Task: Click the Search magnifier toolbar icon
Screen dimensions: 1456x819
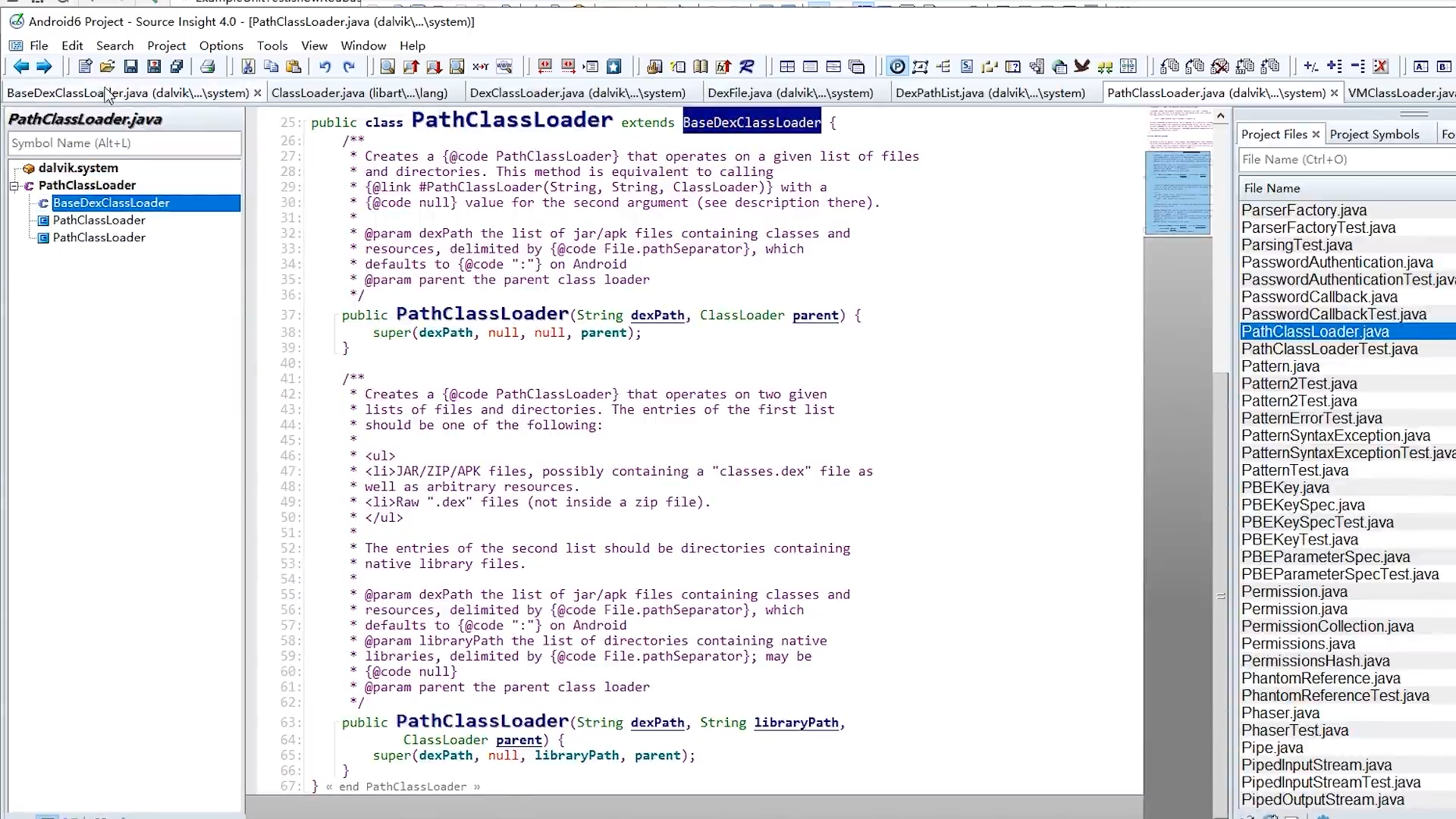Action: [x=387, y=67]
